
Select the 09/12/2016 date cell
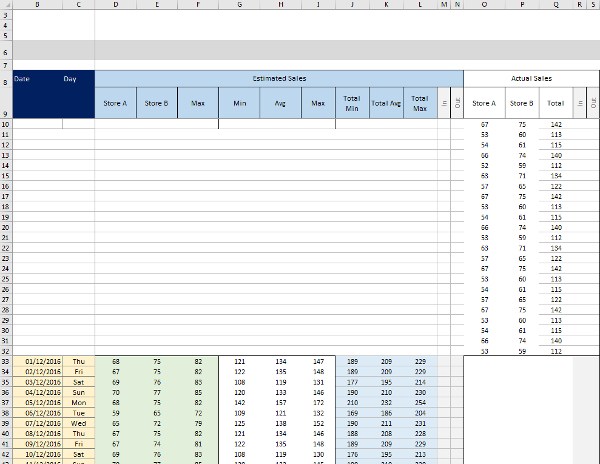[38, 444]
